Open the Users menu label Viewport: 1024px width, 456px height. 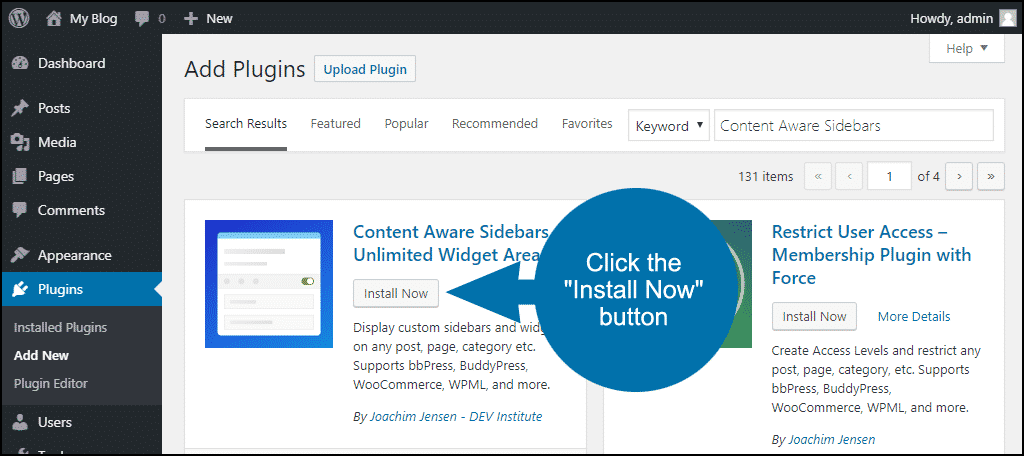[x=55, y=423]
